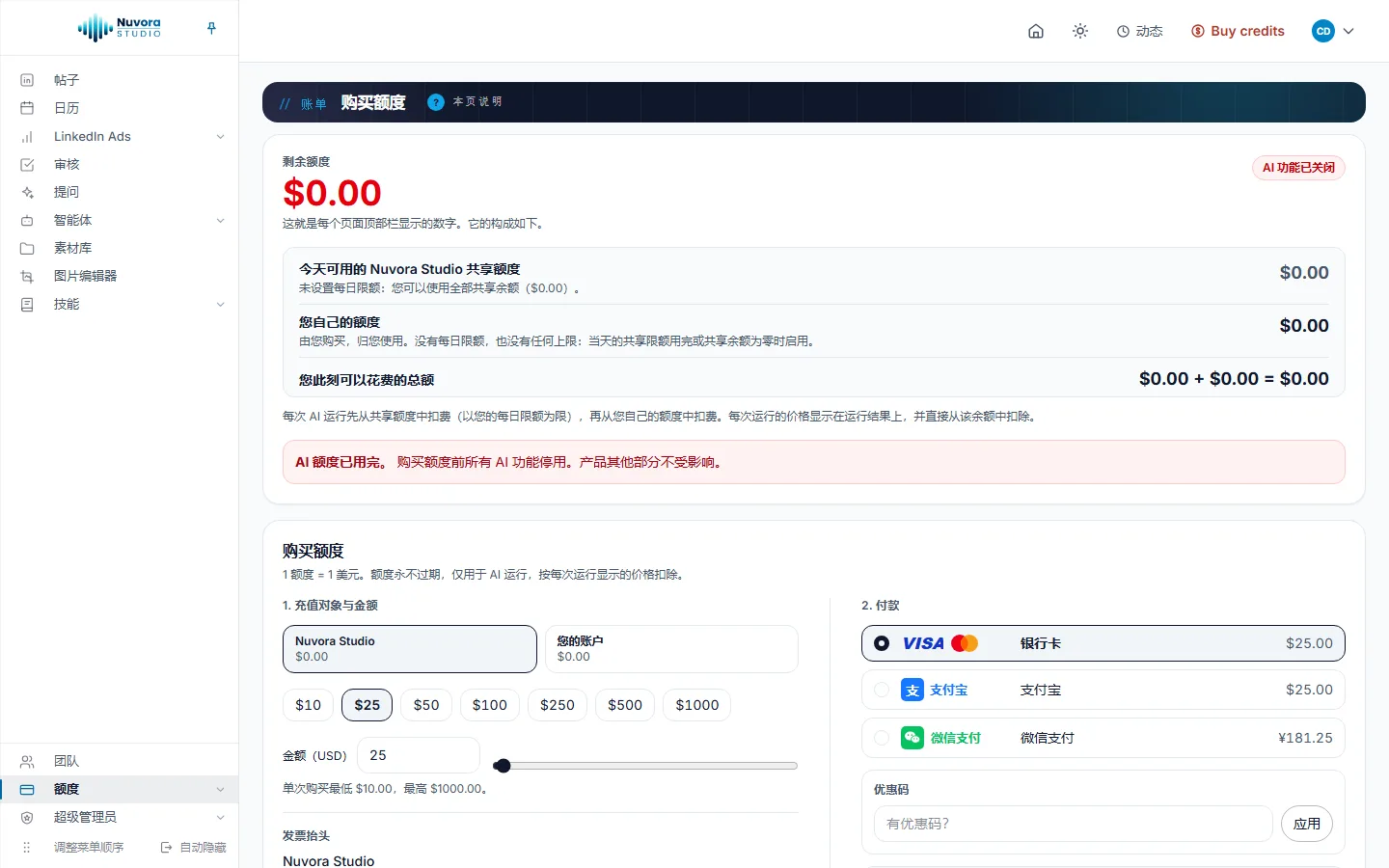Image resolution: width=1389 pixels, height=868 pixels.
Task: Click the blue question mark help icon
Action: (x=436, y=102)
